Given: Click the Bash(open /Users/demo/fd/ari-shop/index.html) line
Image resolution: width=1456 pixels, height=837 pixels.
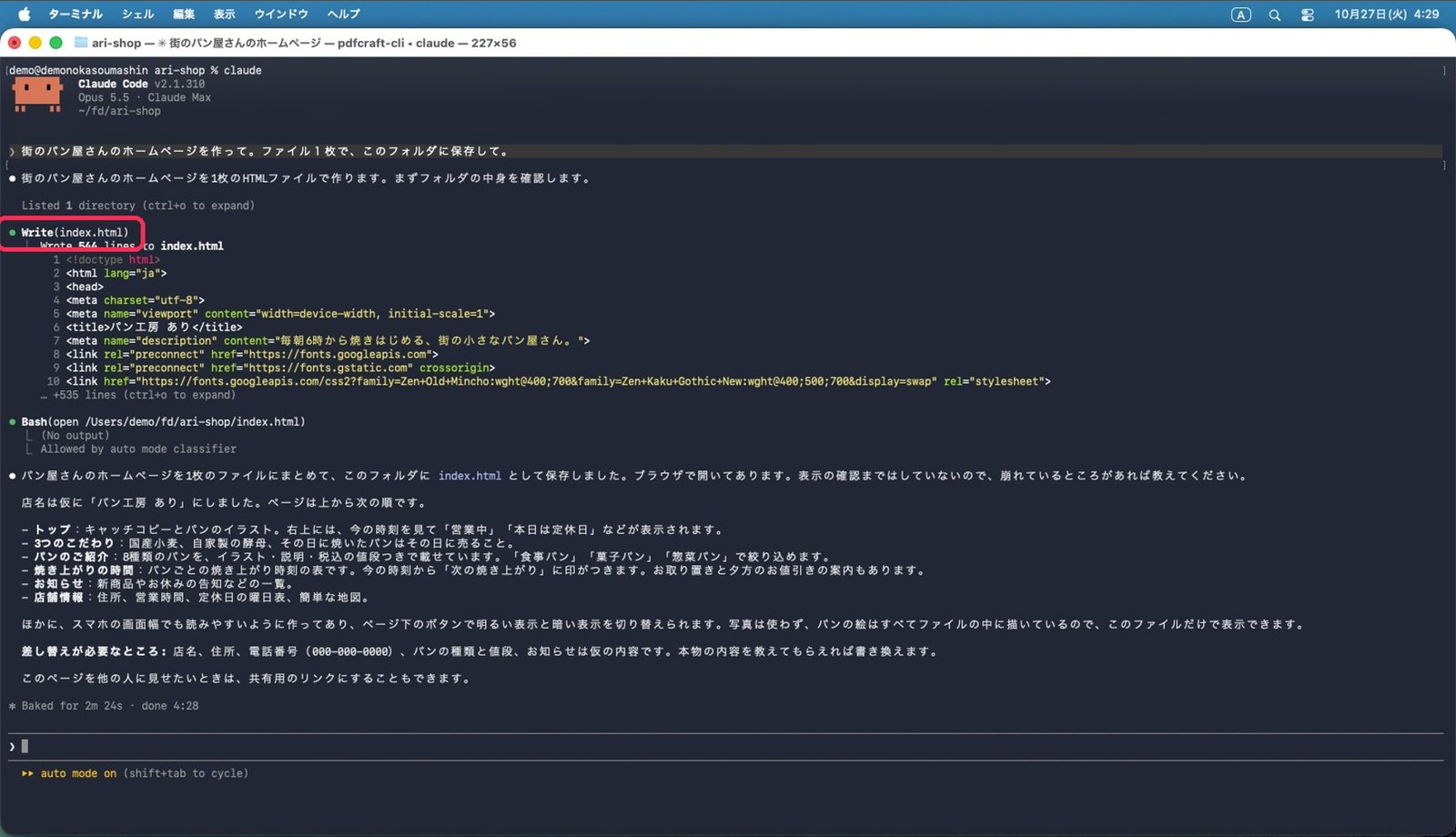Looking at the screenshot, I should tap(163, 421).
